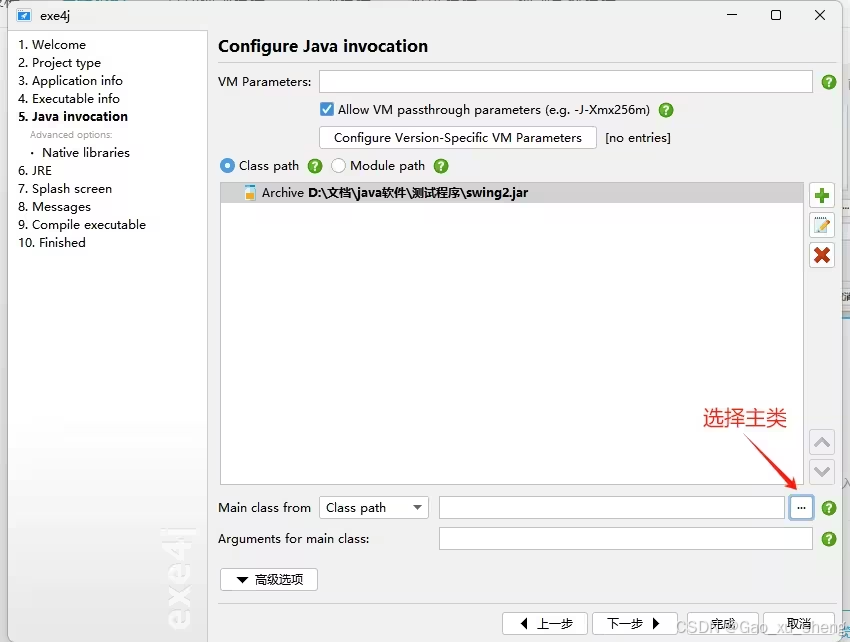This screenshot has height=642, width=850.
Task: Click the edit class path entry icon
Action: click(x=822, y=225)
